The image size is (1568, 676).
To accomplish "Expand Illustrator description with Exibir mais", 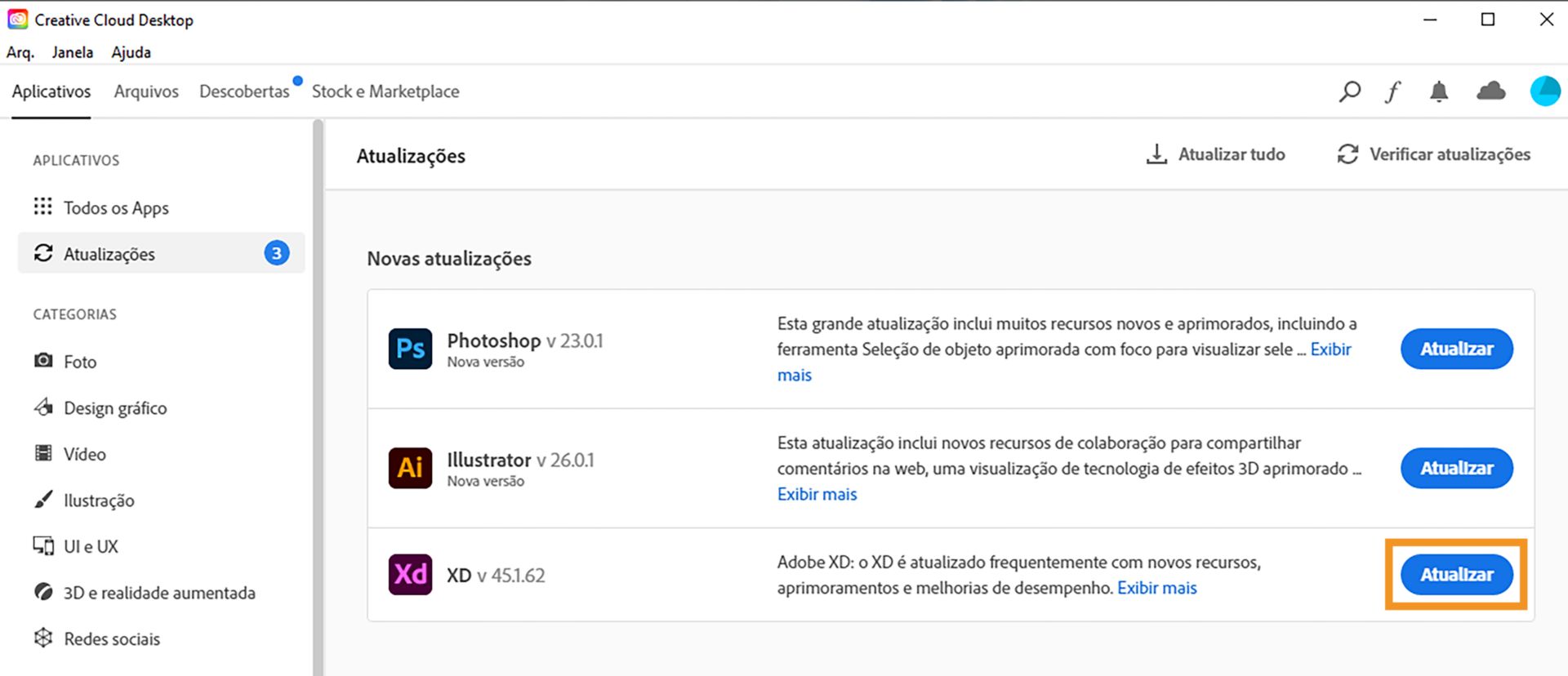I will click(x=817, y=494).
